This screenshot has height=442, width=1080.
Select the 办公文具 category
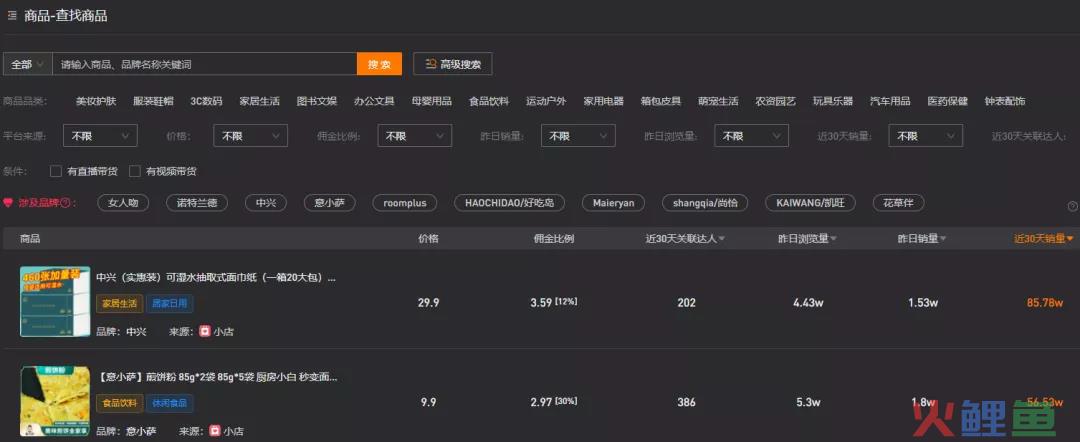click(x=374, y=101)
